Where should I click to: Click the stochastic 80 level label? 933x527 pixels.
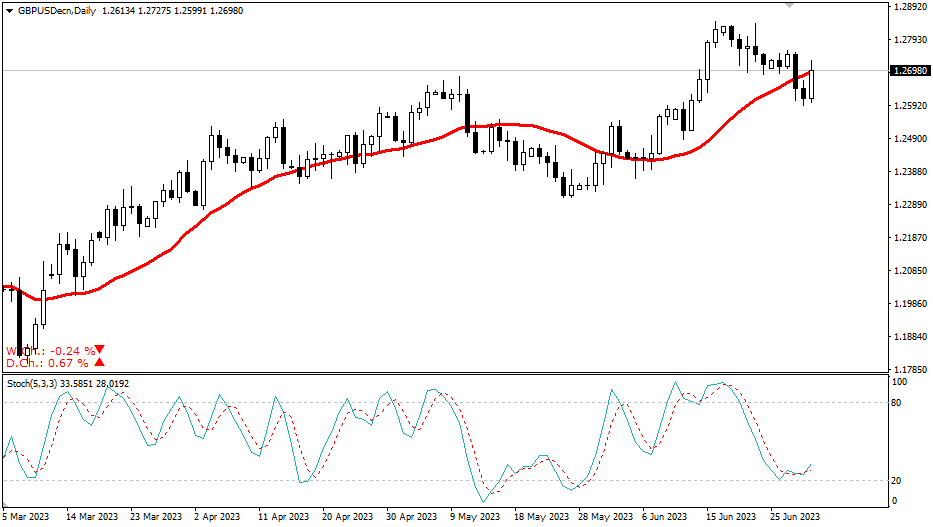(897, 403)
